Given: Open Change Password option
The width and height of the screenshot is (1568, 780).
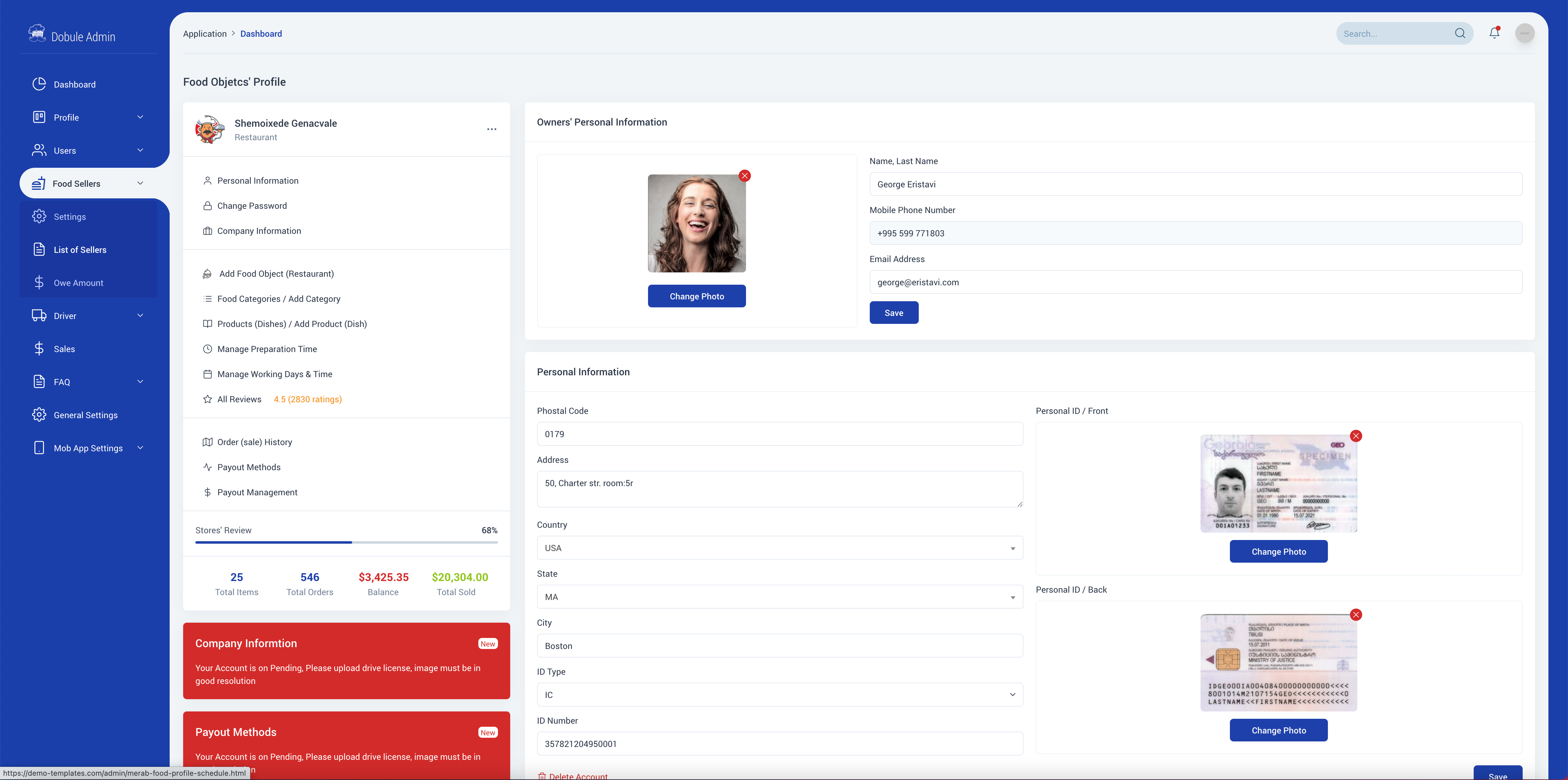Looking at the screenshot, I should (251, 206).
